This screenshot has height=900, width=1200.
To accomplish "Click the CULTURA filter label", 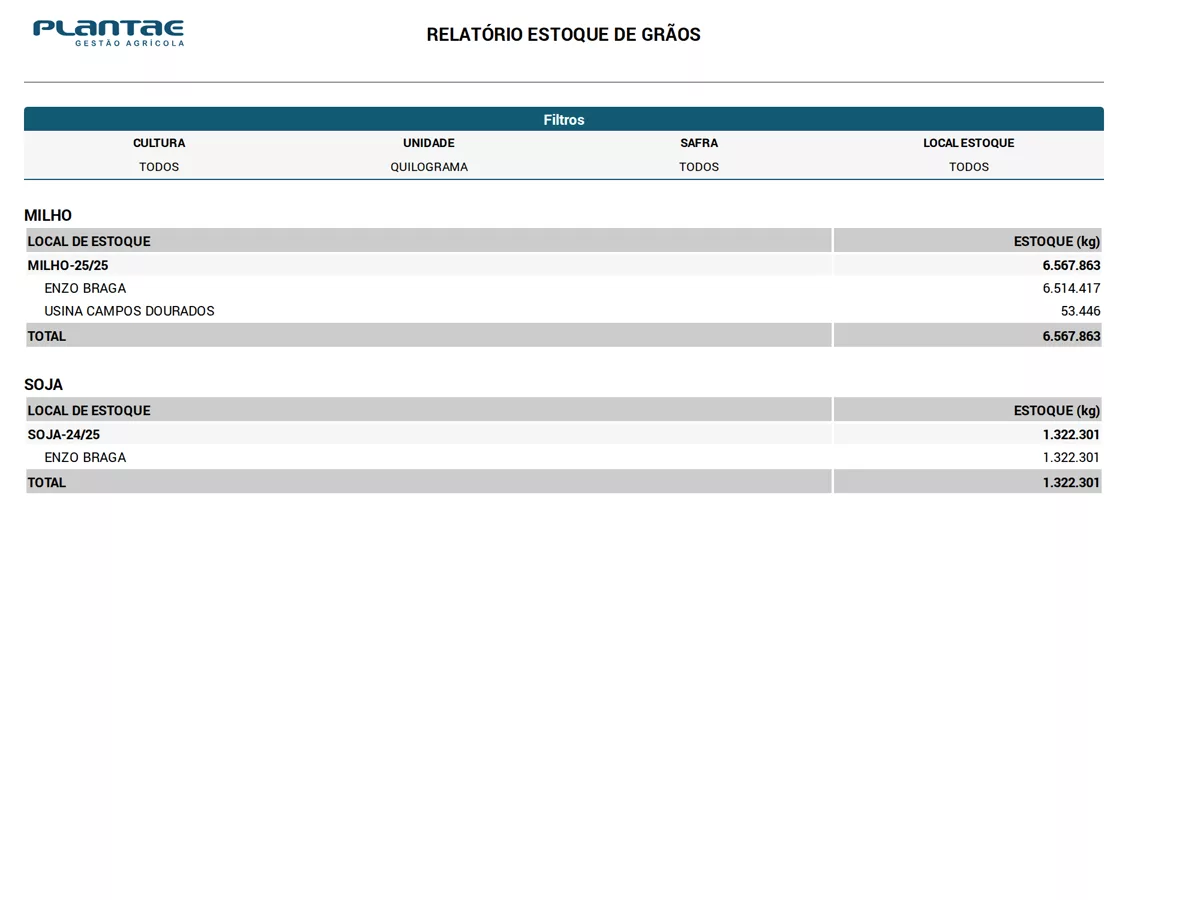I will tap(159, 143).
